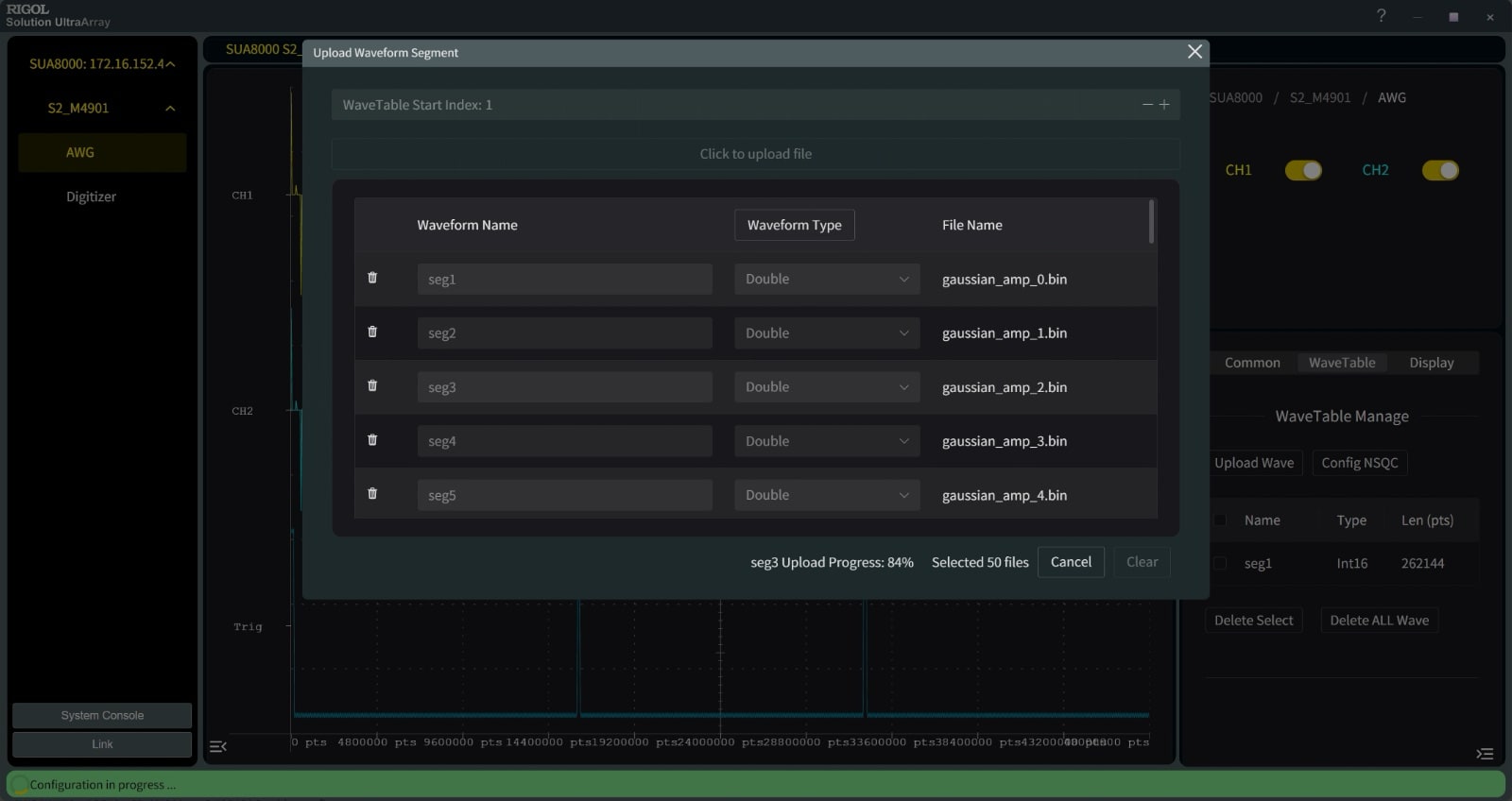Delete the seg1 waveform row
The height and width of the screenshot is (801, 1512).
372,278
